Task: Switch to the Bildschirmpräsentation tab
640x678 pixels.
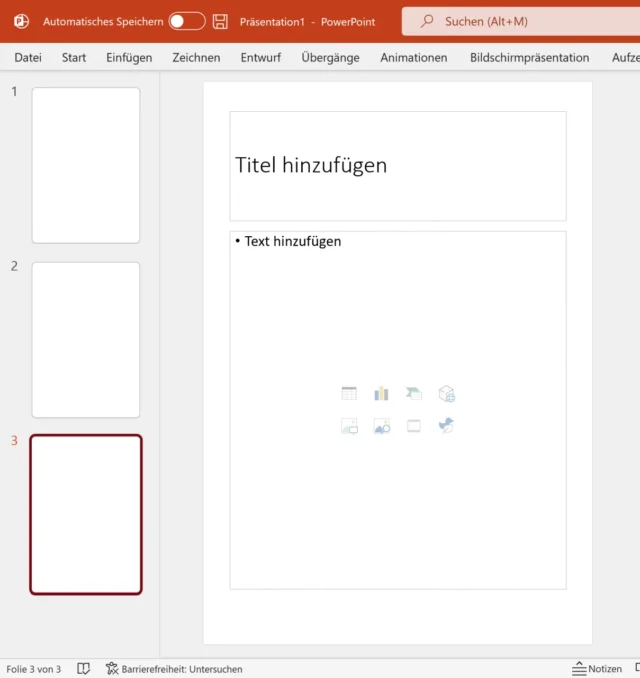Action: pyautogui.click(x=529, y=58)
